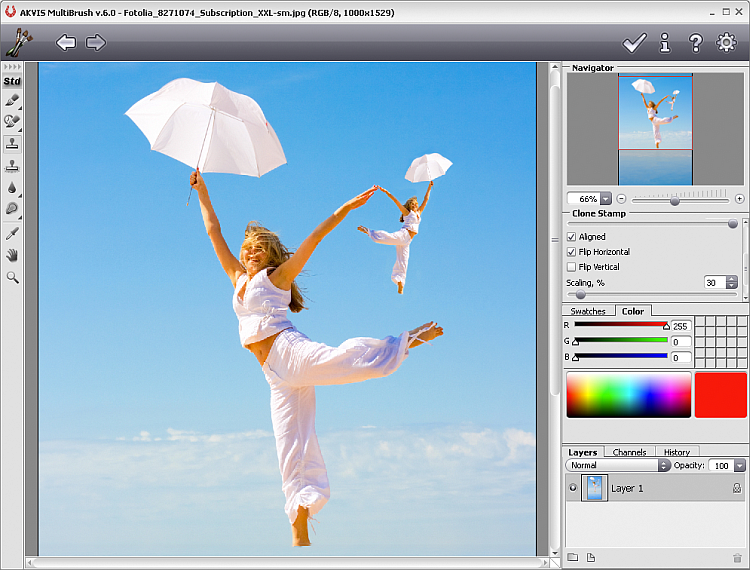750x570 pixels.
Task: Click the red foreground color swatch
Action: tap(720, 395)
